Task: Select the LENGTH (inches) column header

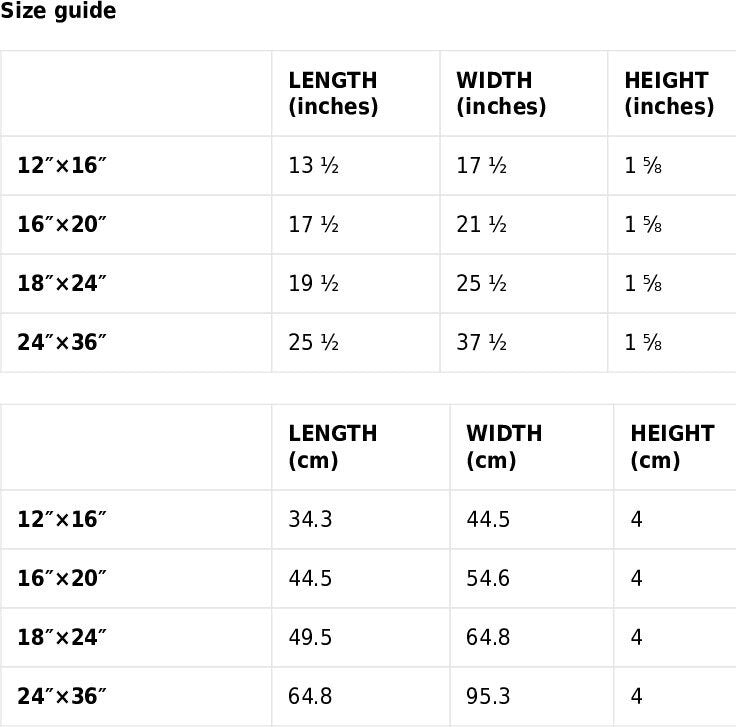Action: [333, 94]
